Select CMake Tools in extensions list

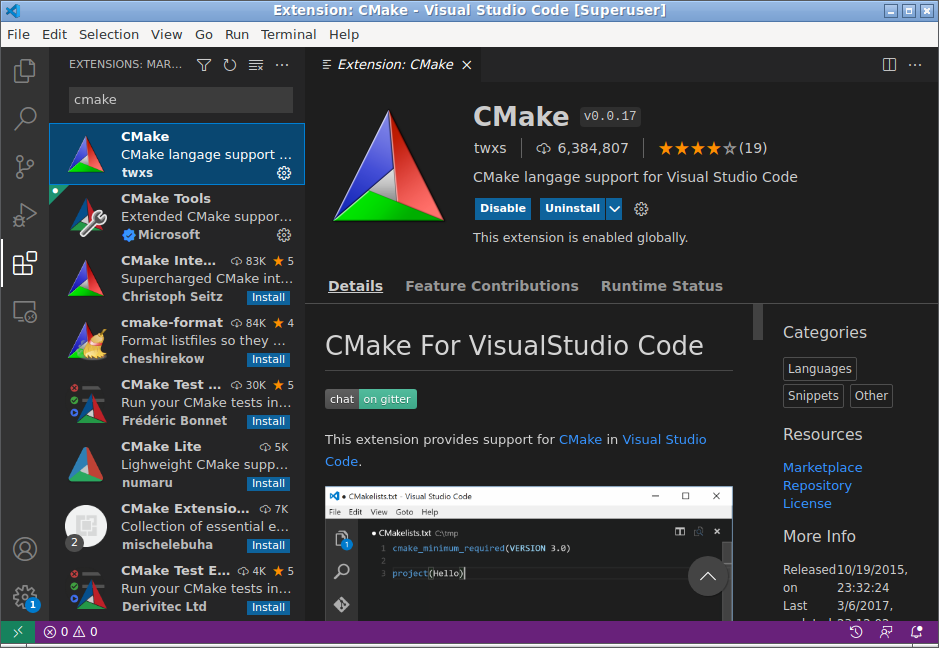(x=177, y=216)
